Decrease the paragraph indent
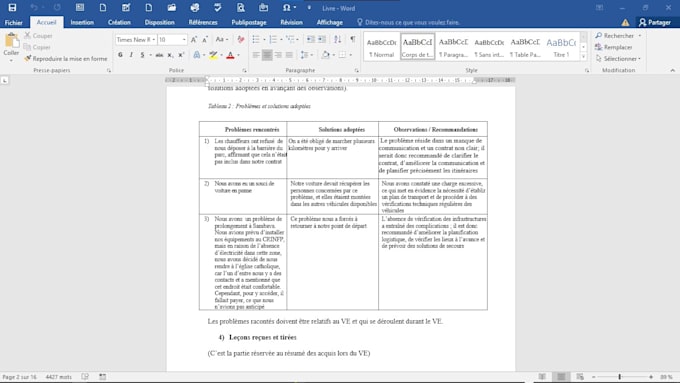 311,39
